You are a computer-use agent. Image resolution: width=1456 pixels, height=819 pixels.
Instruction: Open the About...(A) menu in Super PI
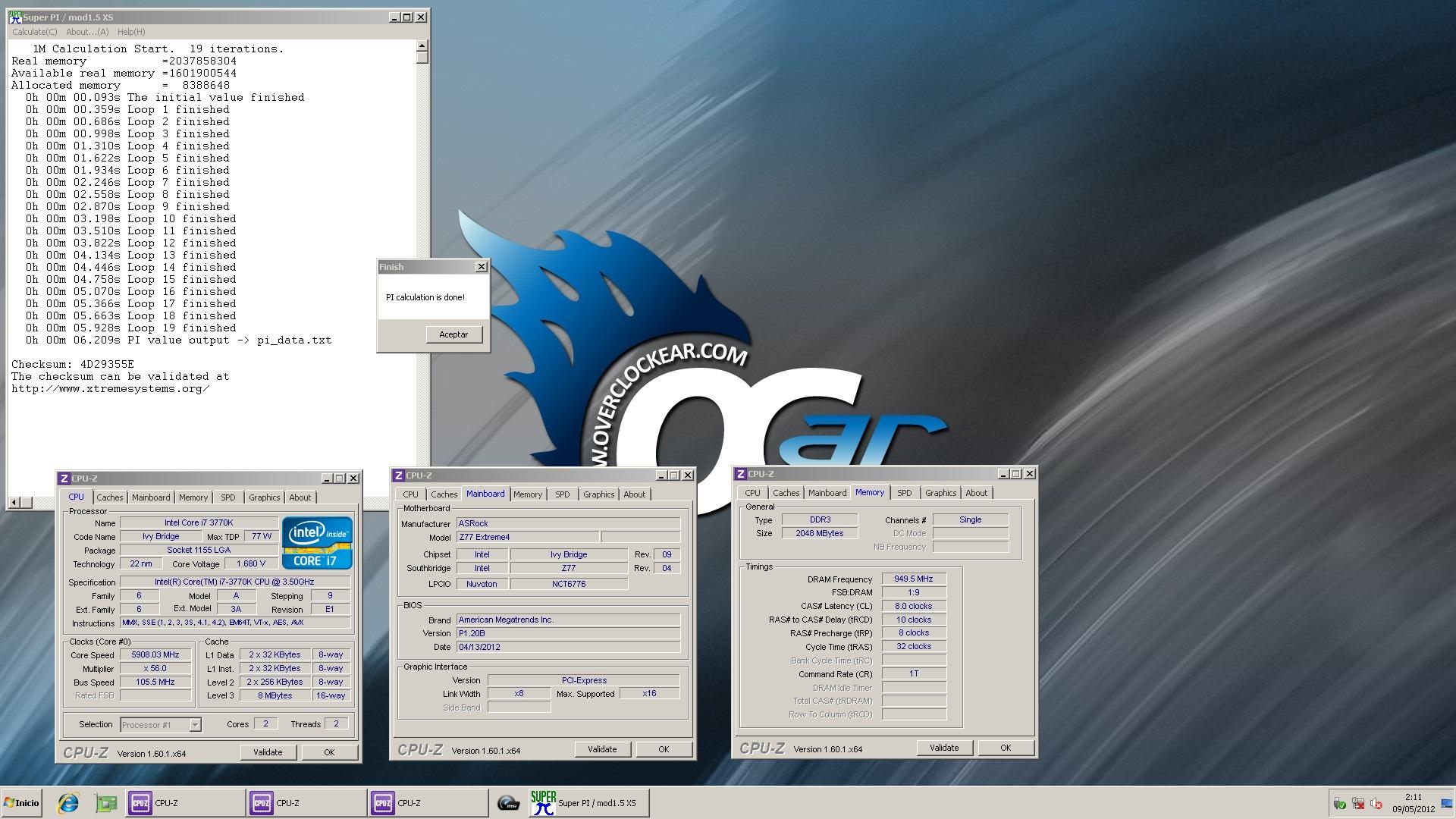pyautogui.click(x=87, y=32)
